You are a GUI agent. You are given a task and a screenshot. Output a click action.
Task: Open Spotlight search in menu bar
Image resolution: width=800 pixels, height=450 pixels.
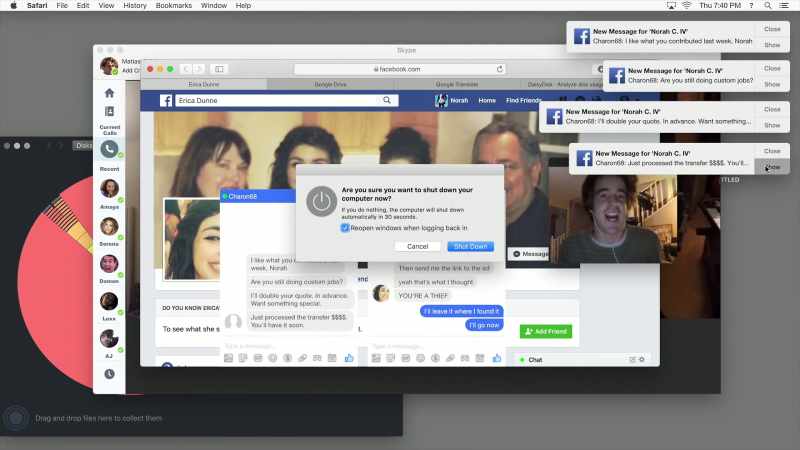point(768,6)
